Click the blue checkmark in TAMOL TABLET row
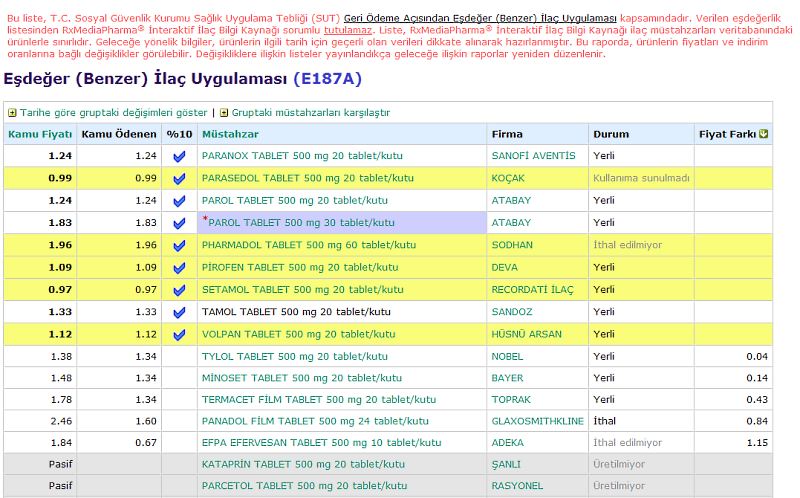 click(179, 312)
